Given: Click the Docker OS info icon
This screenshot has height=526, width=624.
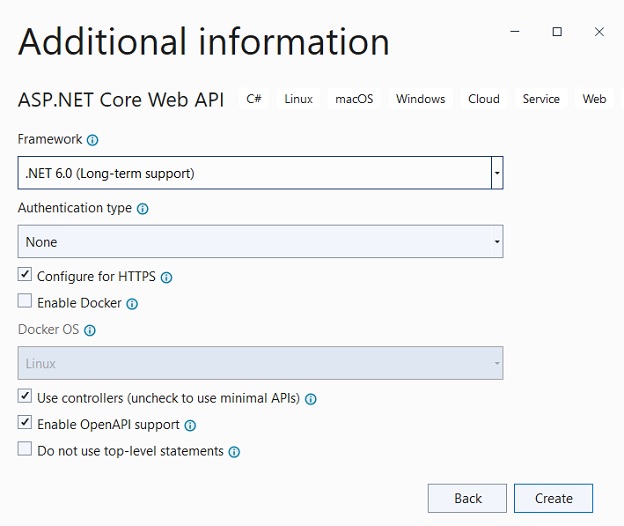Looking at the screenshot, I should 90,330.
